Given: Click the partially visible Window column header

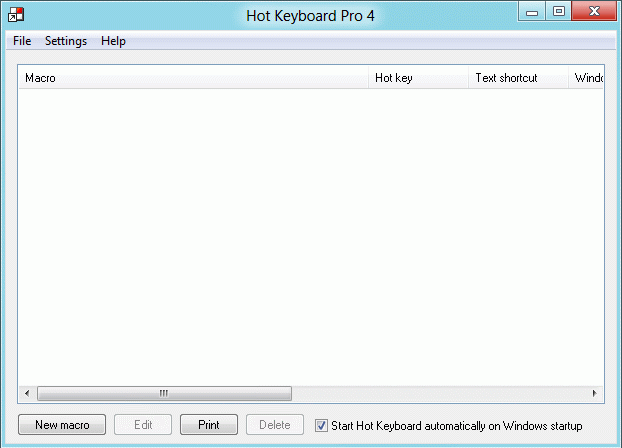Looking at the screenshot, I should [587, 78].
